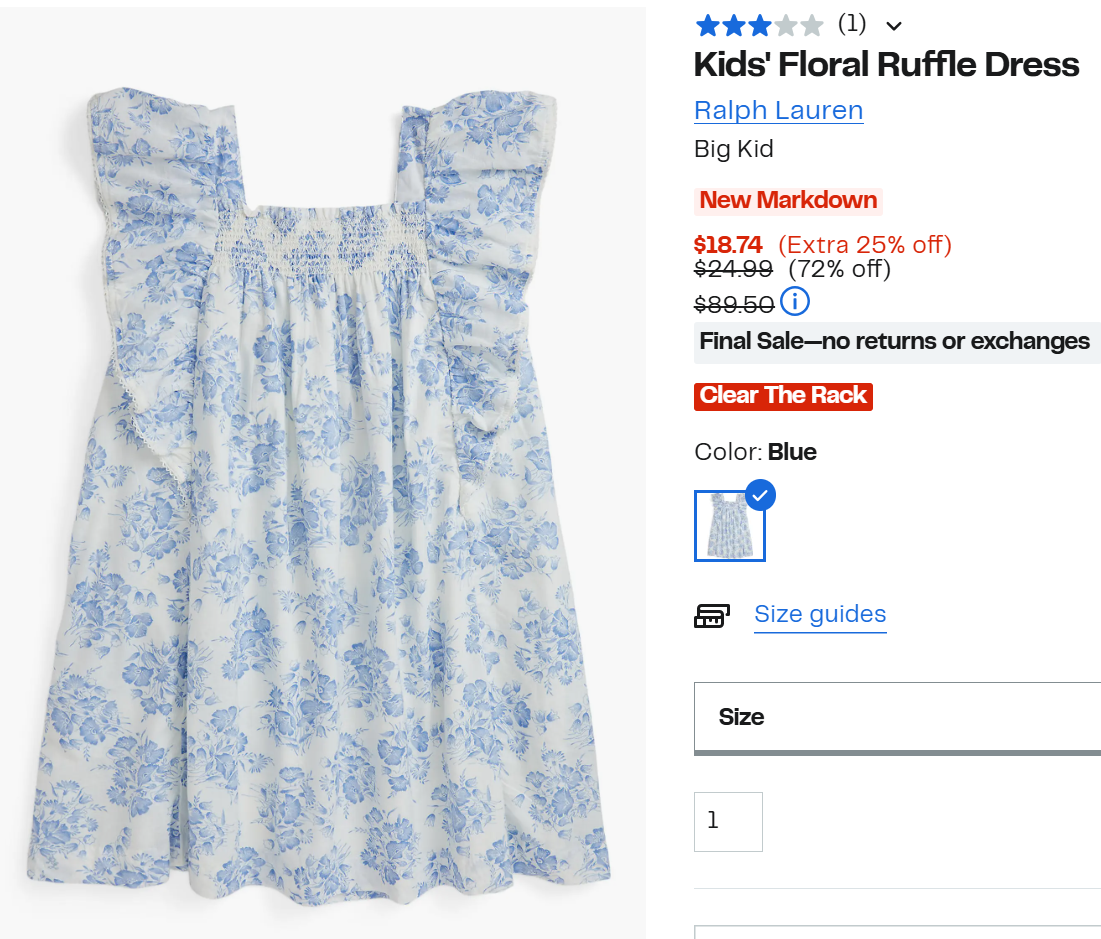The image size is (1101, 939).
Task: Select the Blue dress color swatch
Action: click(x=730, y=526)
